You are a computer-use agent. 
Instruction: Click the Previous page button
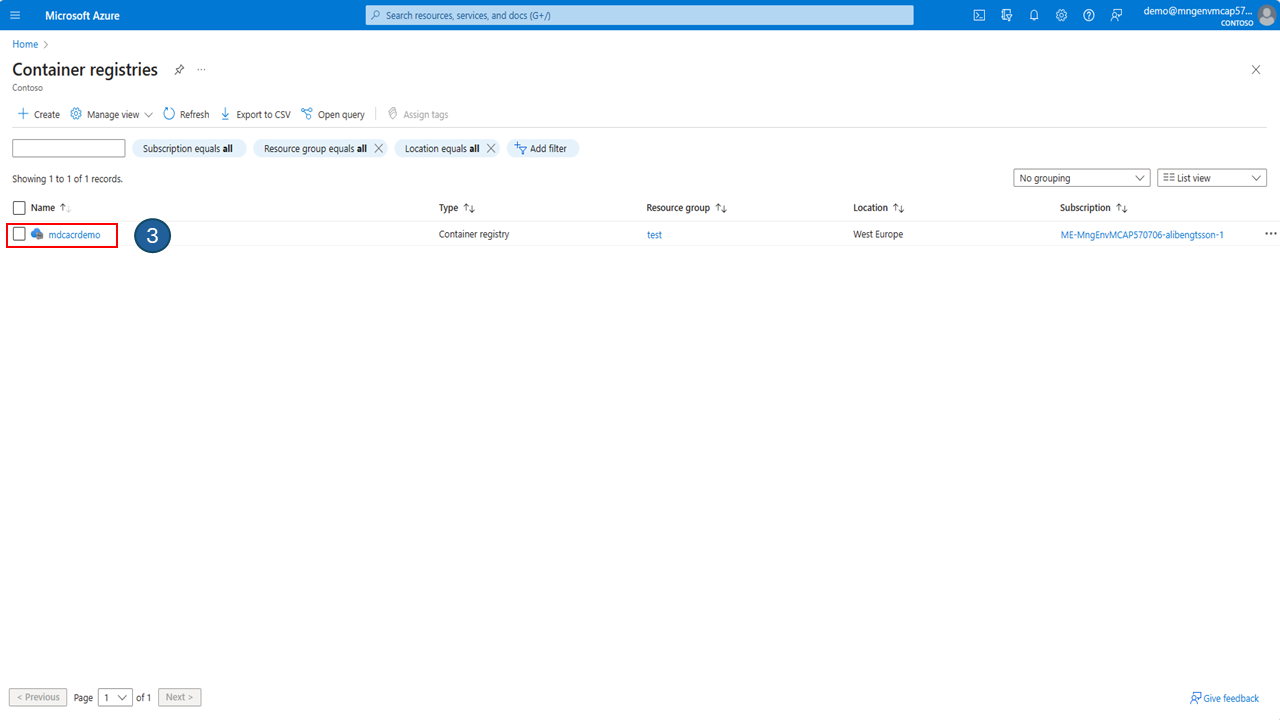click(x=38, y=697)
